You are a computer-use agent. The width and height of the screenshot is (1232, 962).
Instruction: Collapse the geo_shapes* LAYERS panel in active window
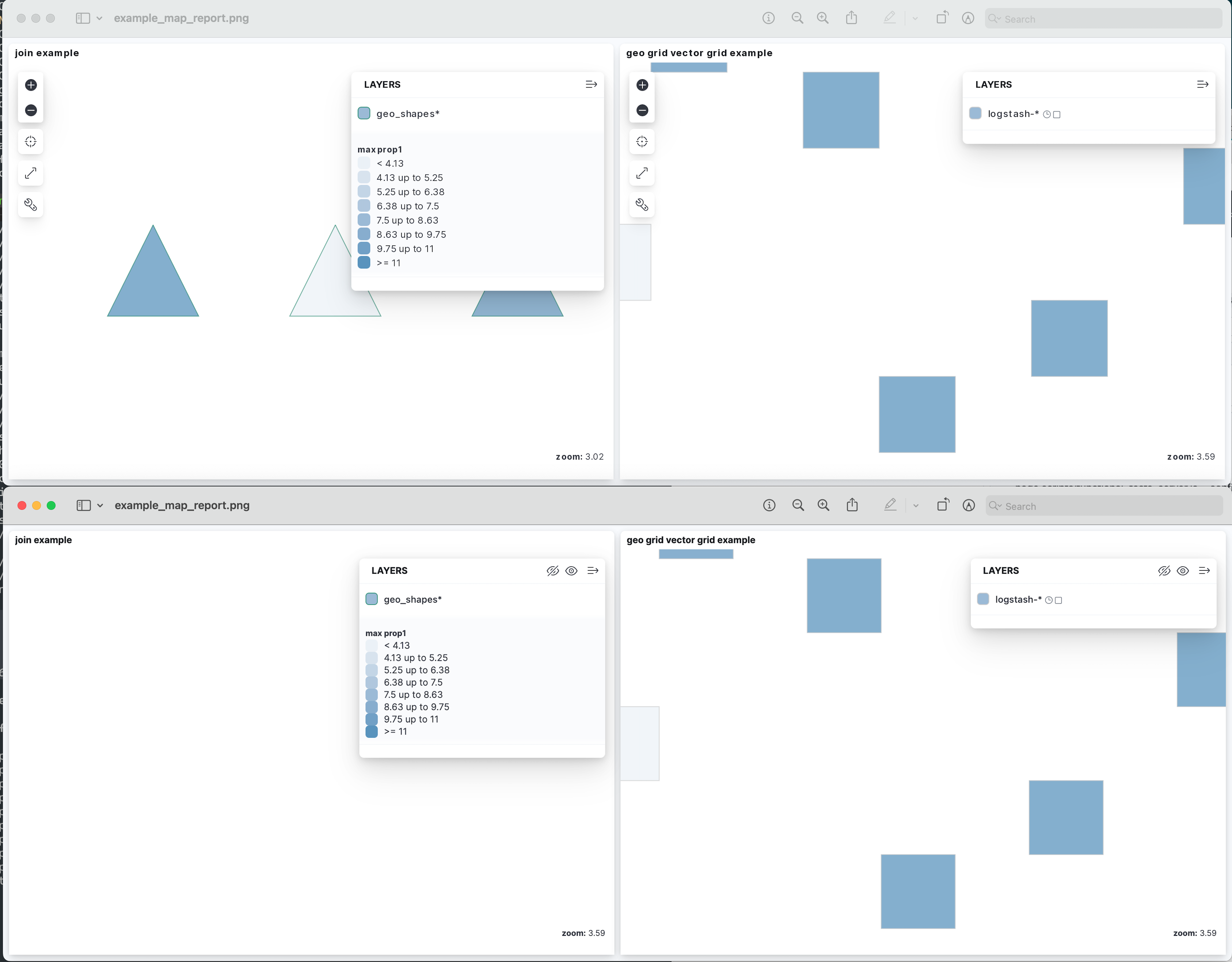[x=592, y=570]
